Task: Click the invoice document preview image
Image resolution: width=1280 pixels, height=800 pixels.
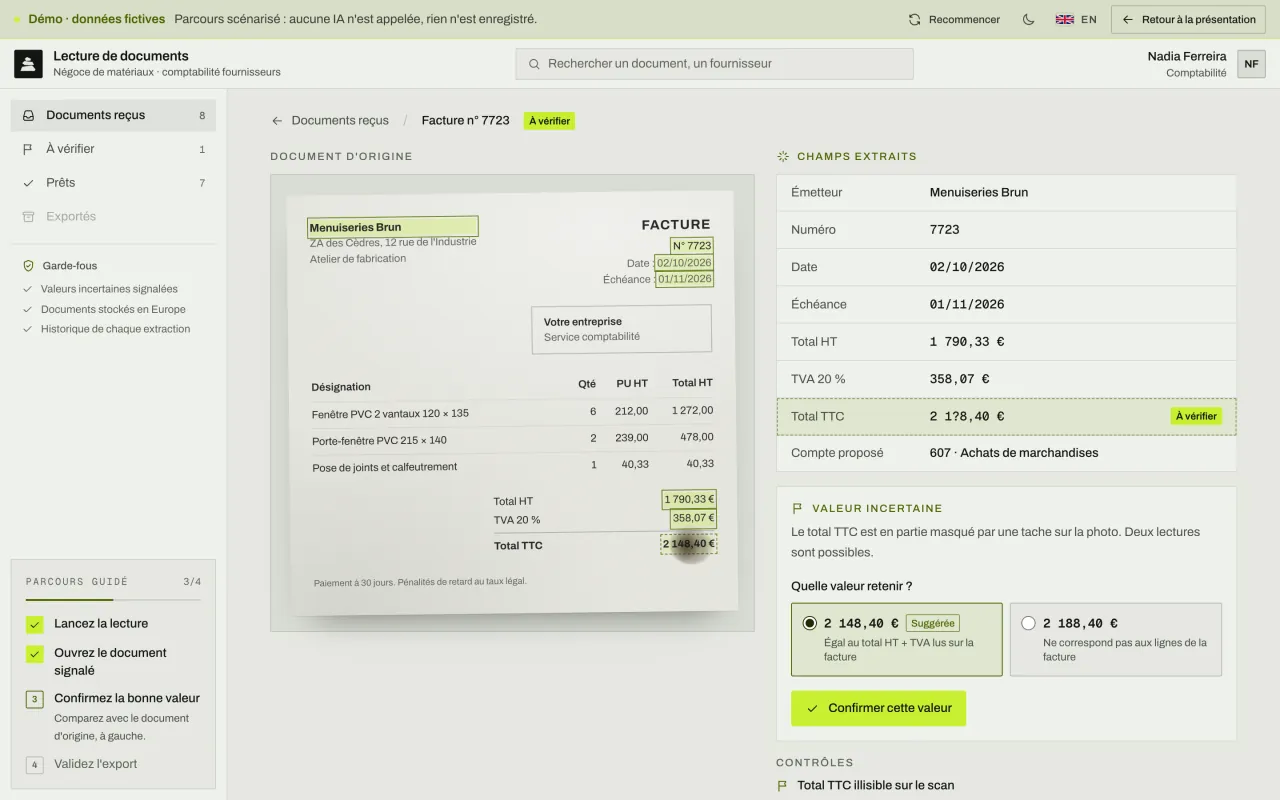Action: pos(512,403)
